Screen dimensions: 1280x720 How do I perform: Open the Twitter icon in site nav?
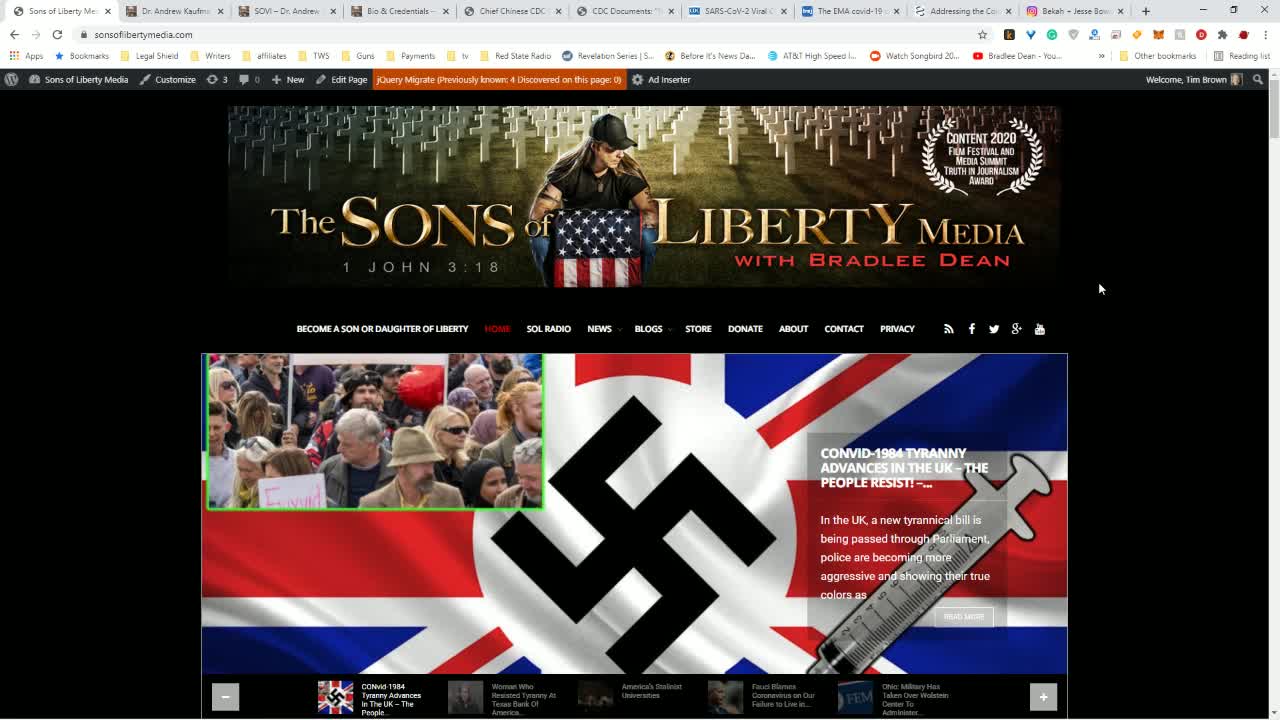tap(994, 329)
